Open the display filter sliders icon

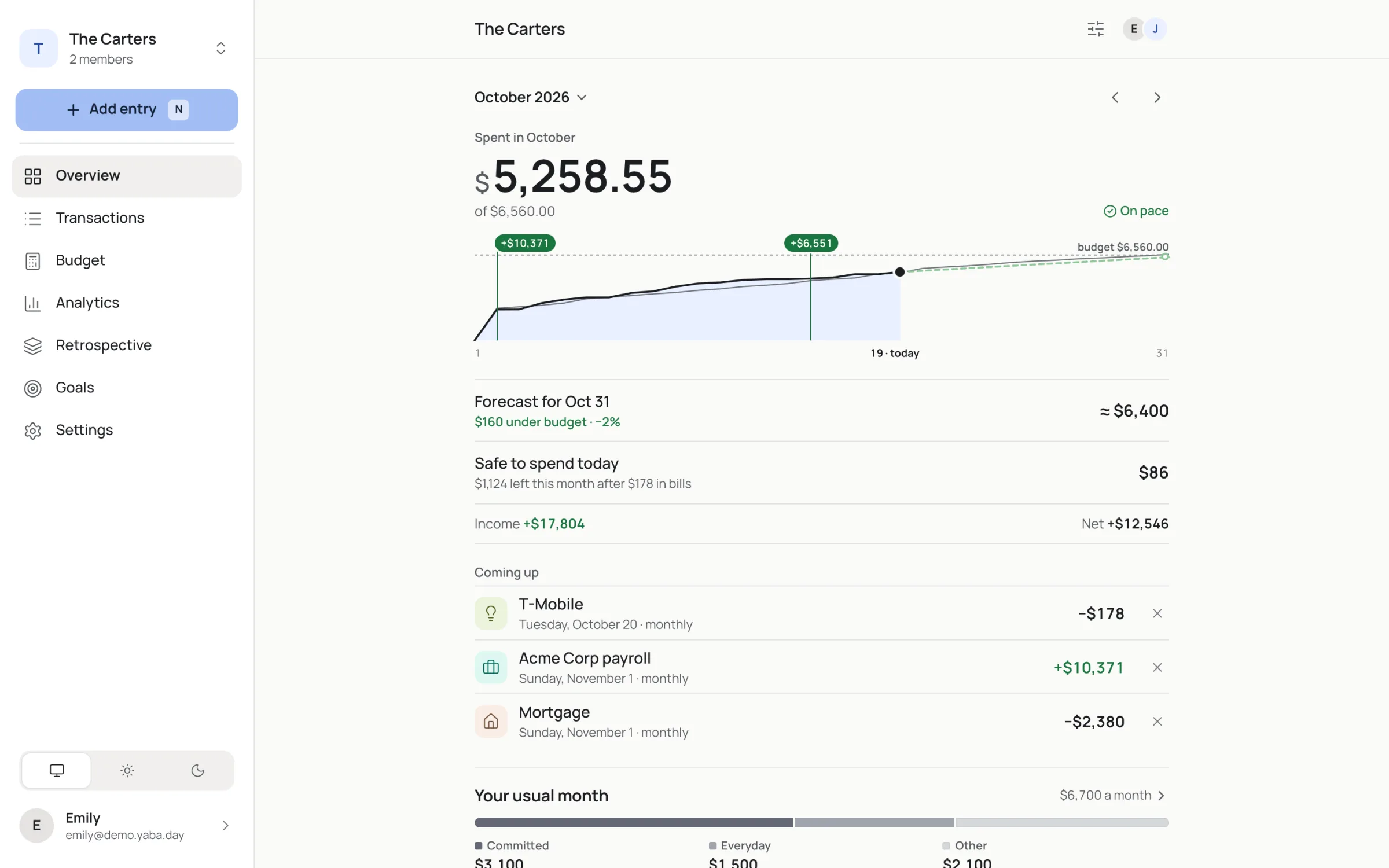click(x=1096, y=29)
